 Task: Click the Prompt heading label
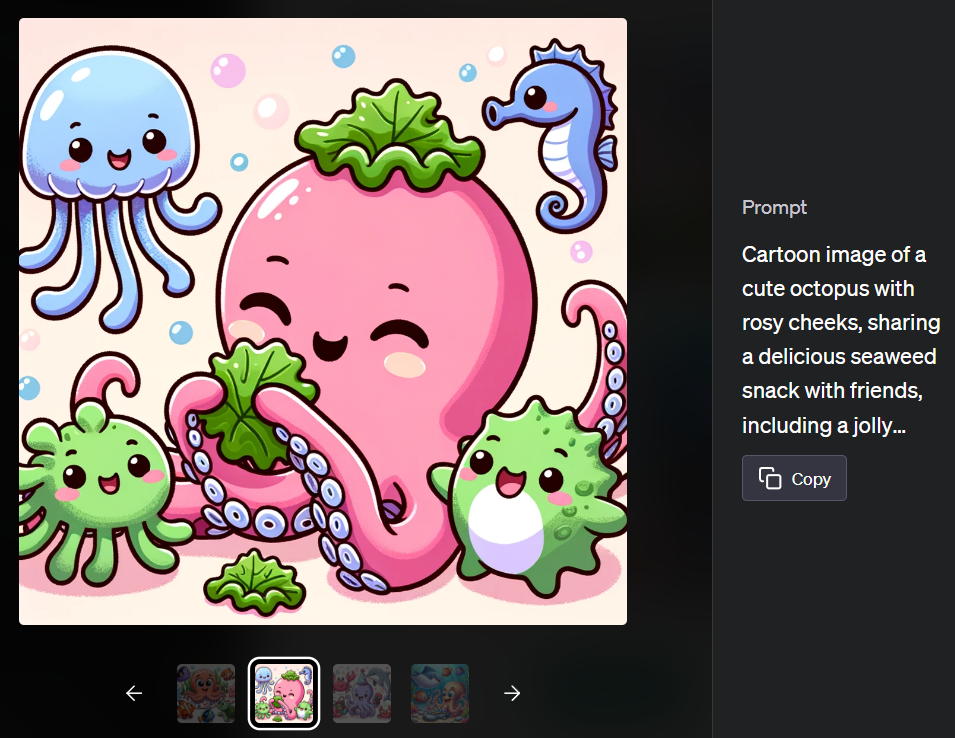pyautogui.click(x=774, y=208)
